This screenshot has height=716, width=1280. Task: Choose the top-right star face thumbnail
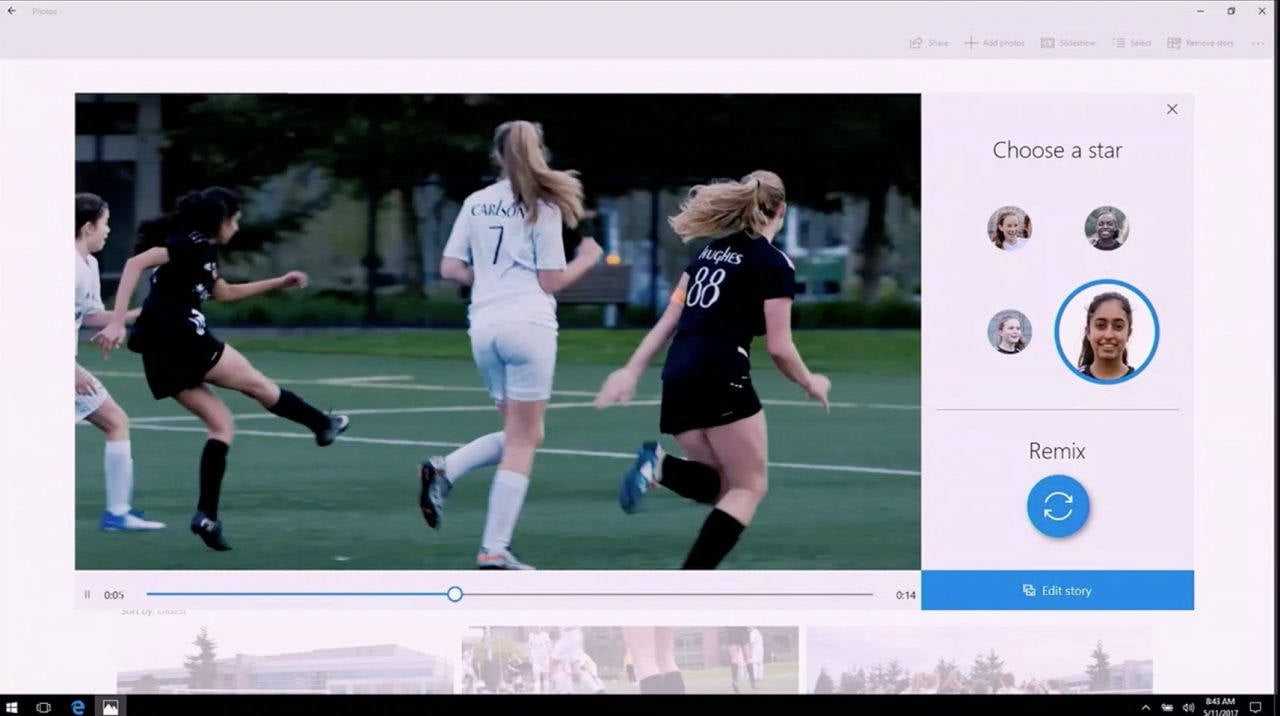pyautogui.click(x=1106, y=228)
